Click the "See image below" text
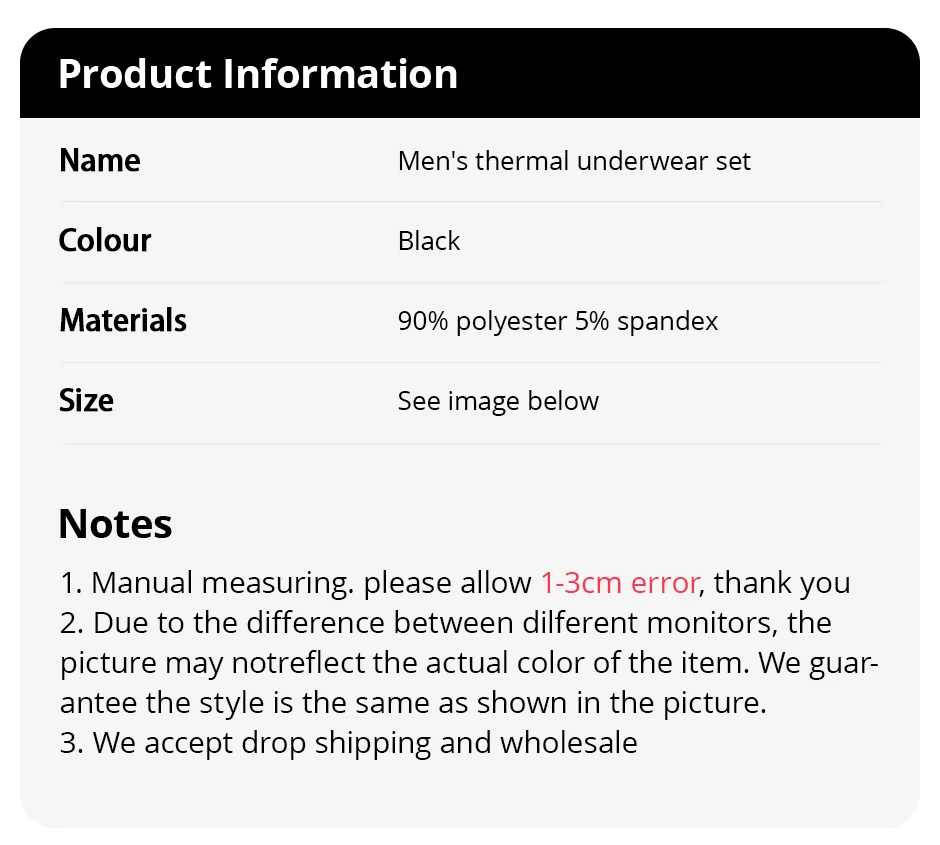Viewport: 940px width, 845px height. coord(498,401)
